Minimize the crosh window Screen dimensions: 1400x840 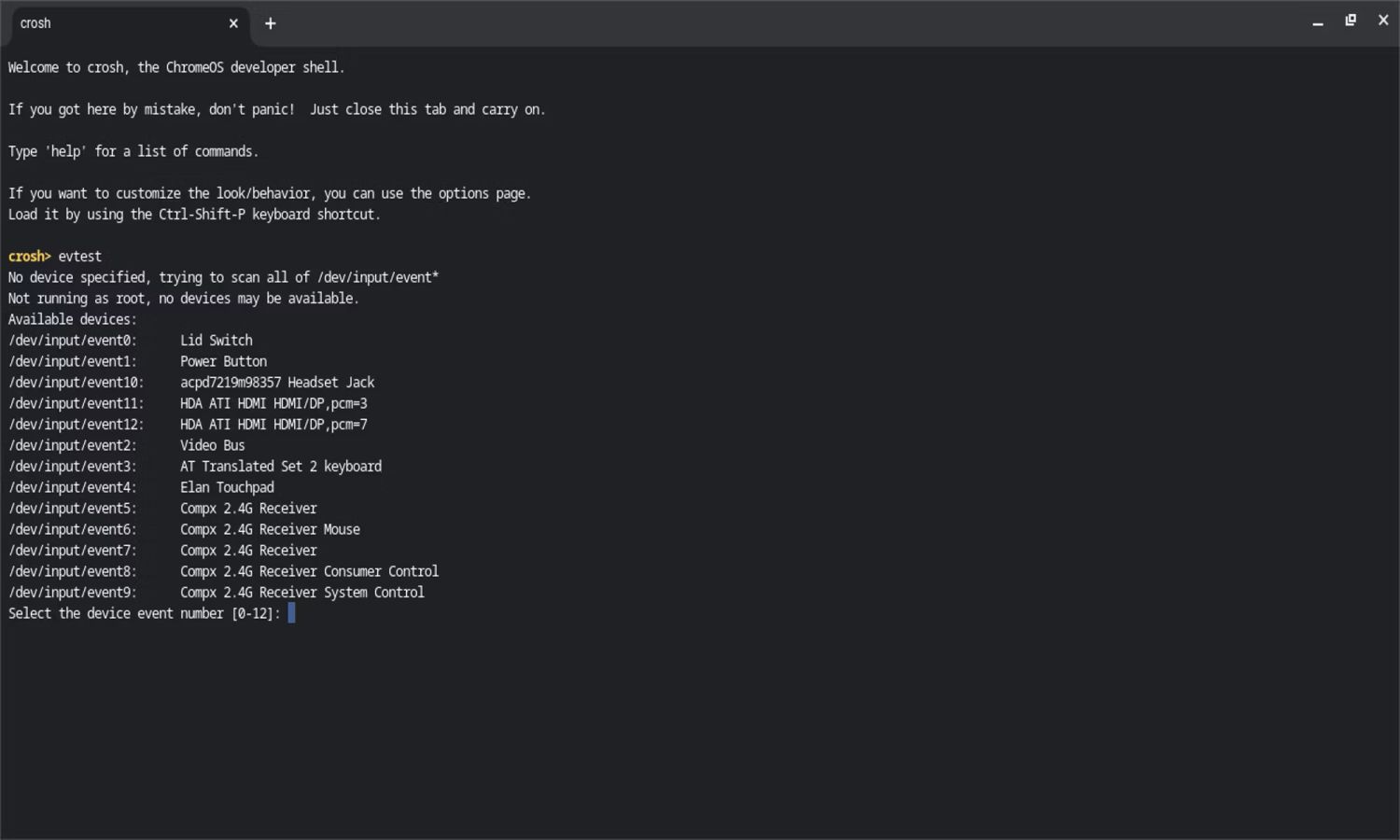tap(1318, 22)
